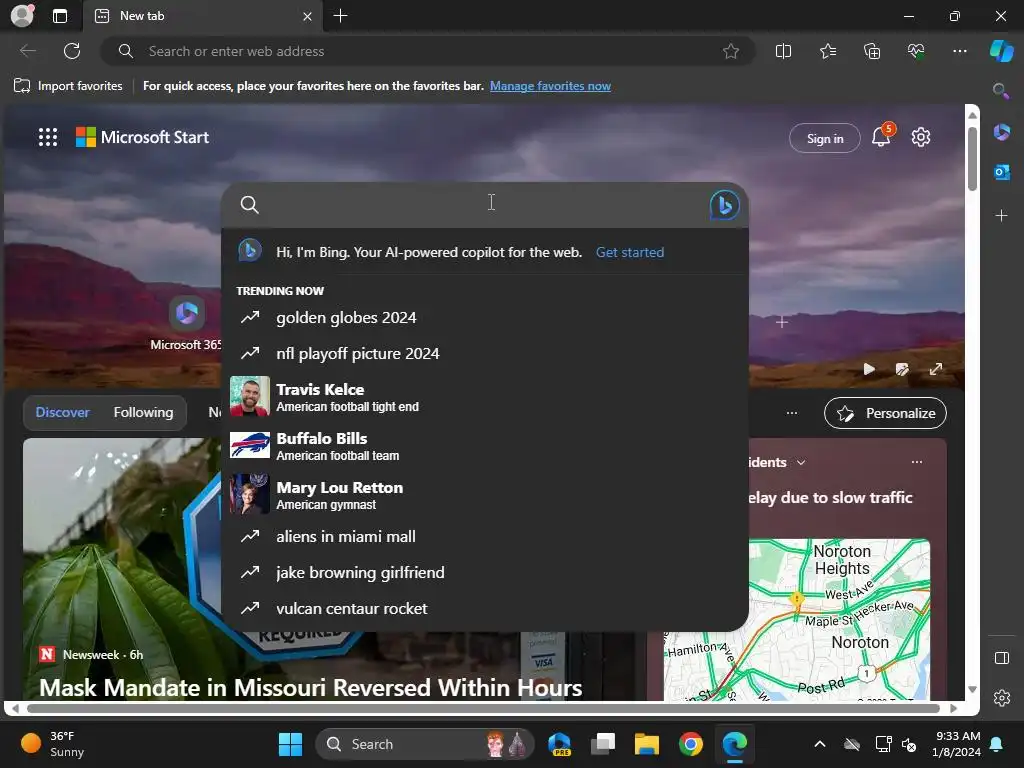
Task: Open File Explorer from taskbar
Action: [647, 744]
